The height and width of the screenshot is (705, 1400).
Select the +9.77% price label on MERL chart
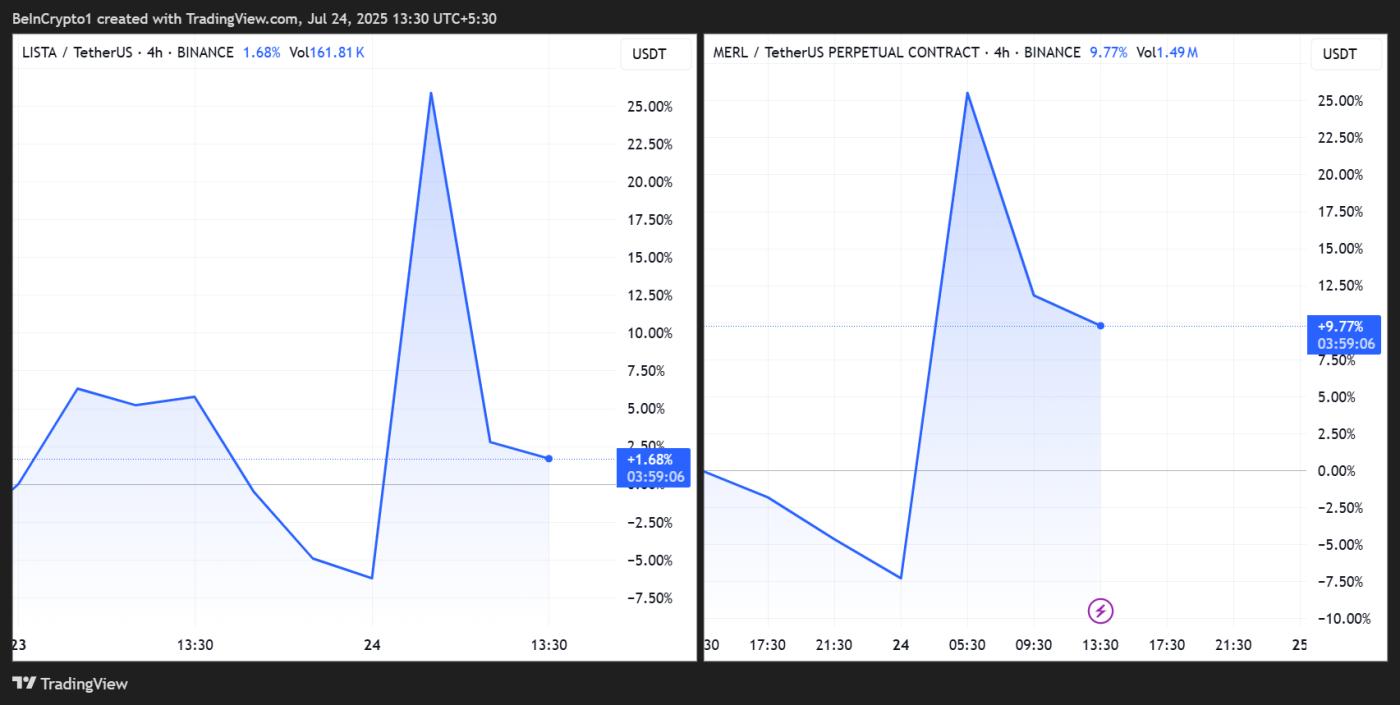point(1345,335)
